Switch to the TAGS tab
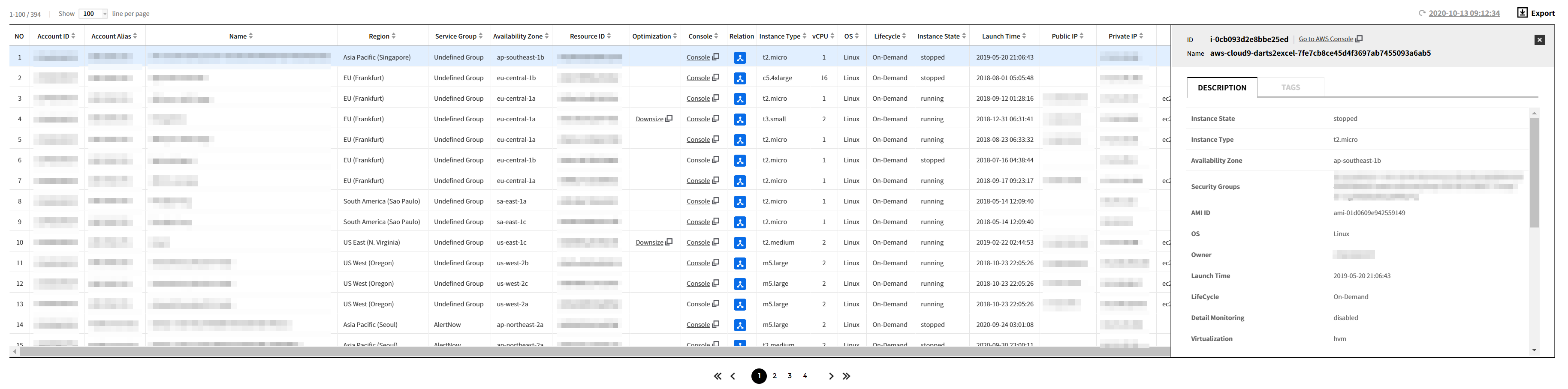1568x389 pixels. [x=1290, y=87]
